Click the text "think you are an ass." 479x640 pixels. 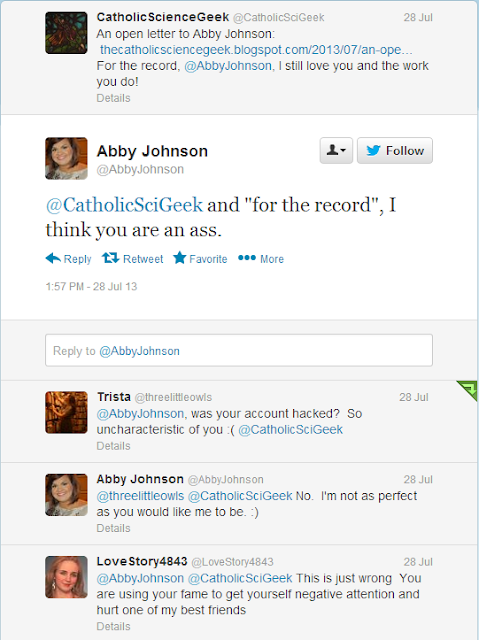click(133, 230)
